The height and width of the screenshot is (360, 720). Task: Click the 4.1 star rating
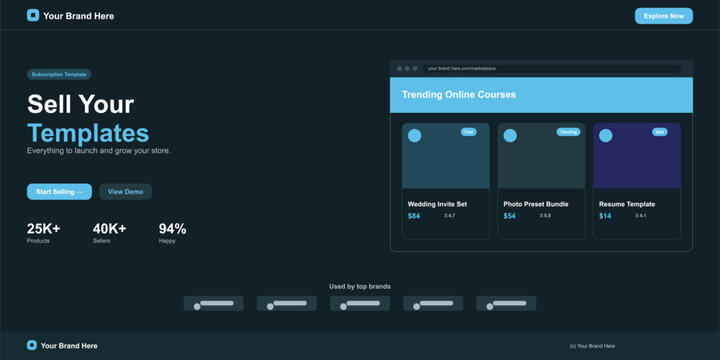(x=641, y=215)
